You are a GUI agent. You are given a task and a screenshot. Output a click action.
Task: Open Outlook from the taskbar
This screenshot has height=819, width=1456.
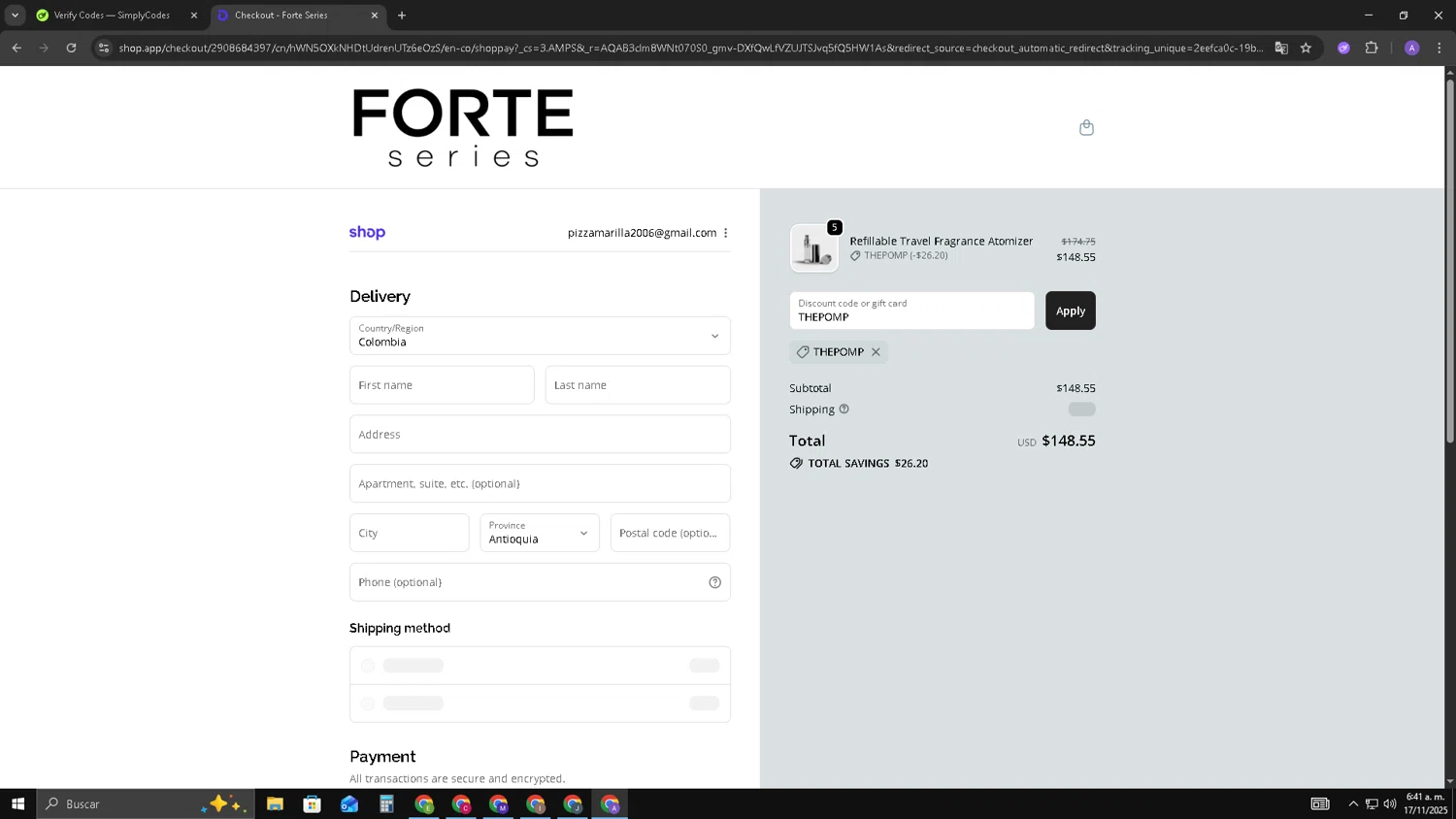349,803
